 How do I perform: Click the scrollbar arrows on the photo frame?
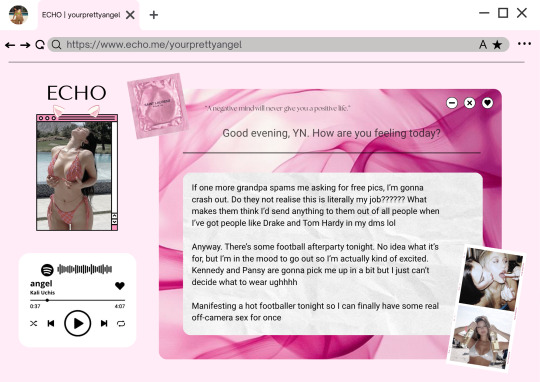coord(115,218)
